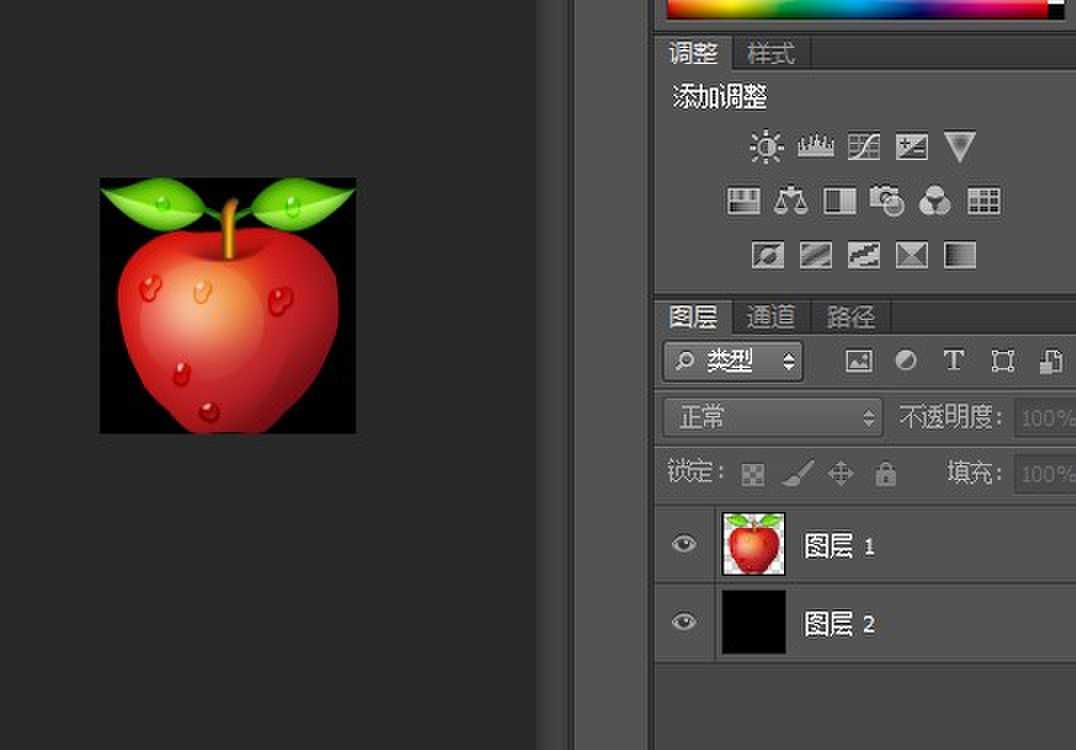The width and height of the screenshot is (1076, 750).
Task: Open the 正常 blend mode dropdown
Action: (x=773, y=417)
